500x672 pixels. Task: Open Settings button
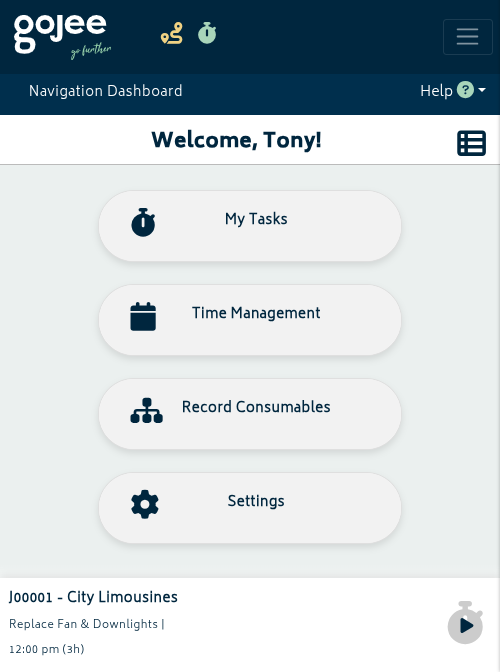tap(250, 508)
